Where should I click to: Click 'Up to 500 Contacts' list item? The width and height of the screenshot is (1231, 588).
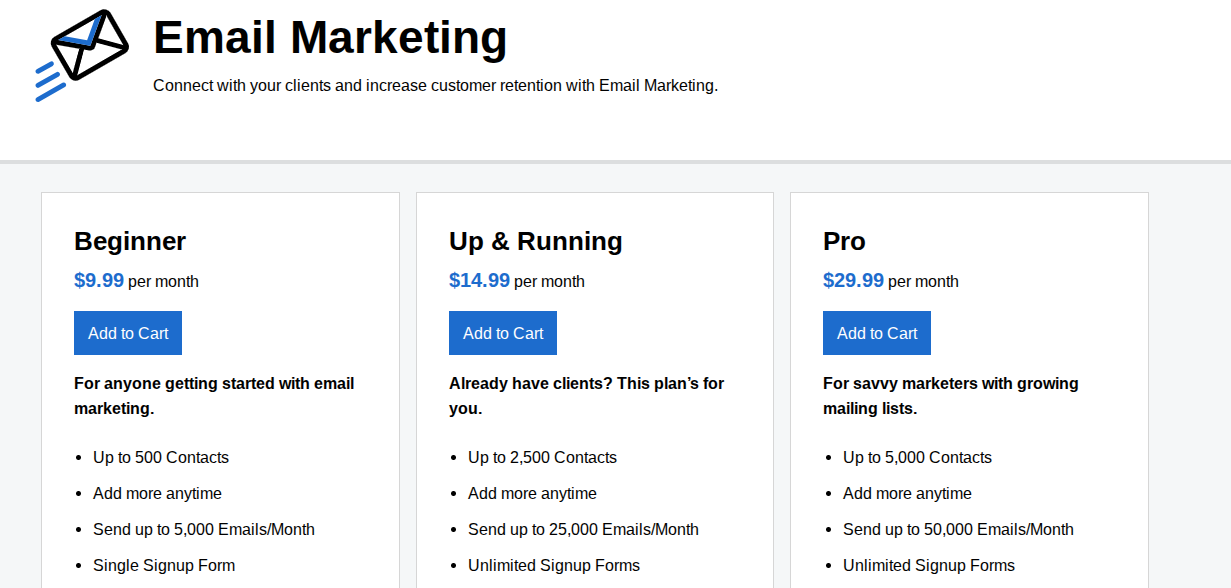coord(160,457)
